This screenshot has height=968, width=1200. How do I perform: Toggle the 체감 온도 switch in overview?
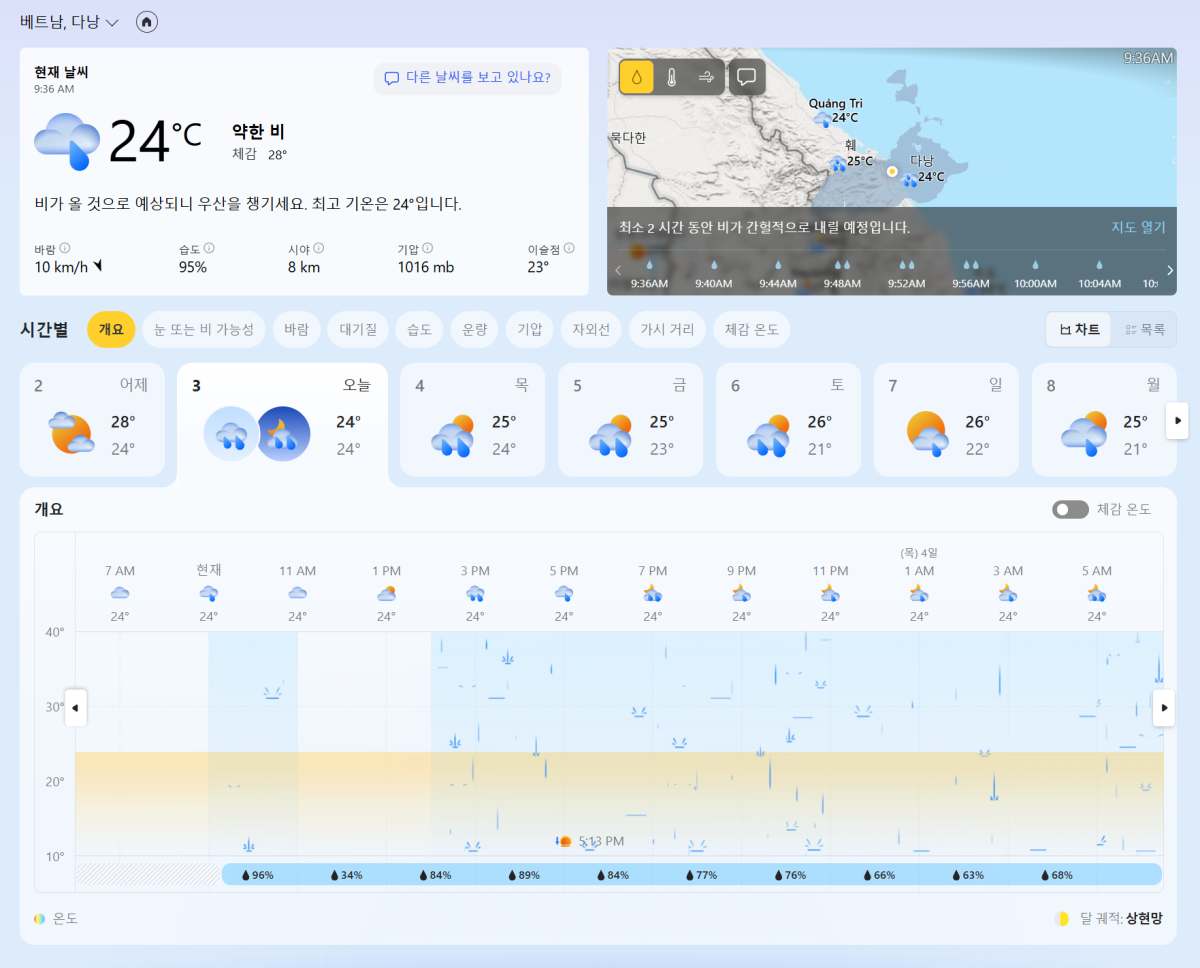pos(1069,510)
